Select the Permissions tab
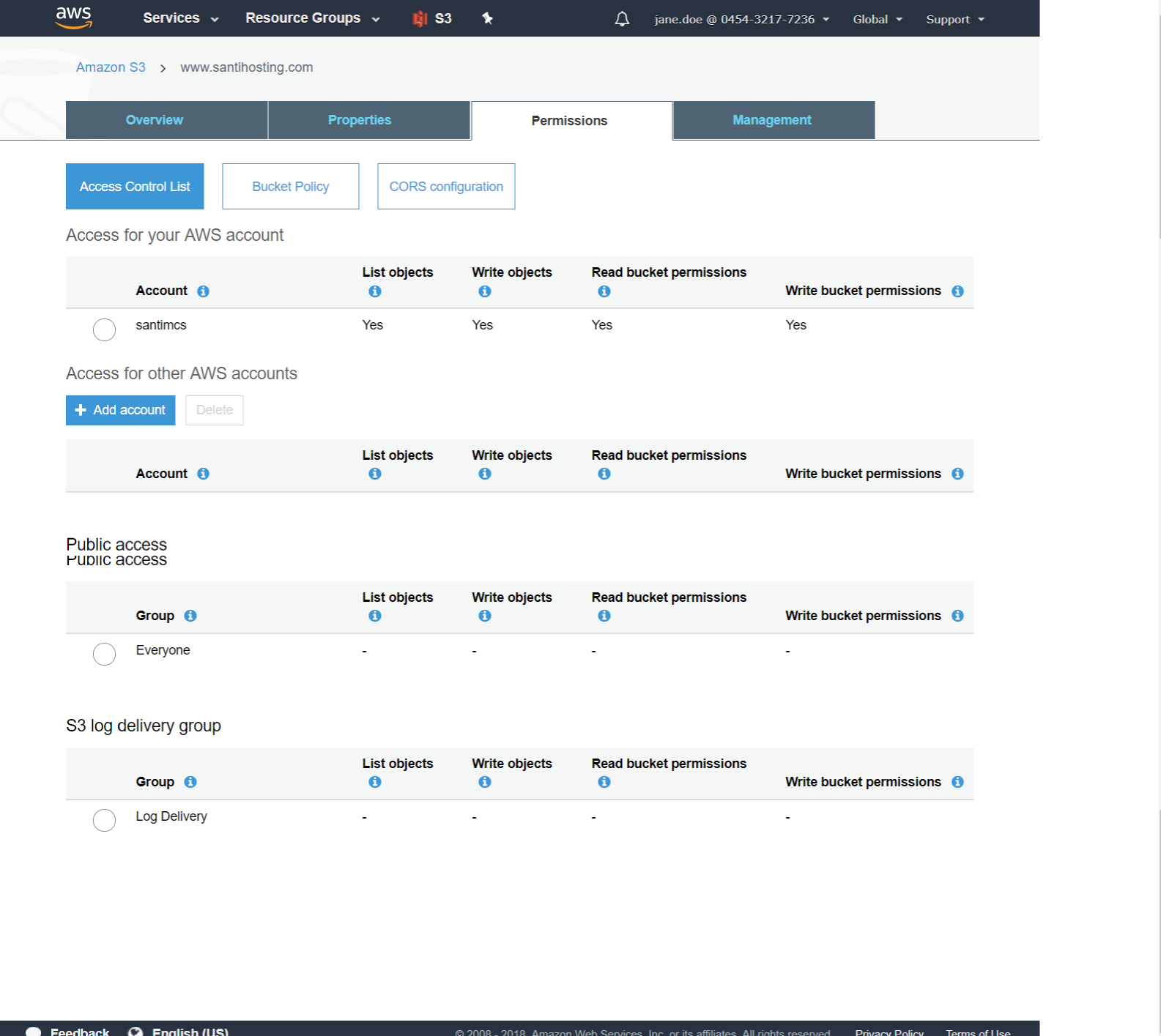The height and width of the screenshot is (1036, 1161). [x=571, y=121]
